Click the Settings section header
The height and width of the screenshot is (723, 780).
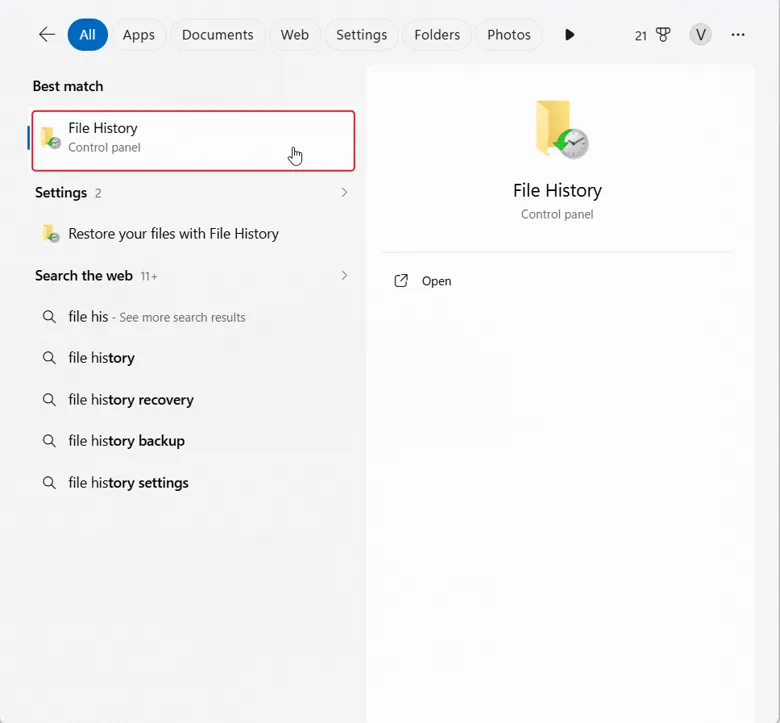coord(61,193)
